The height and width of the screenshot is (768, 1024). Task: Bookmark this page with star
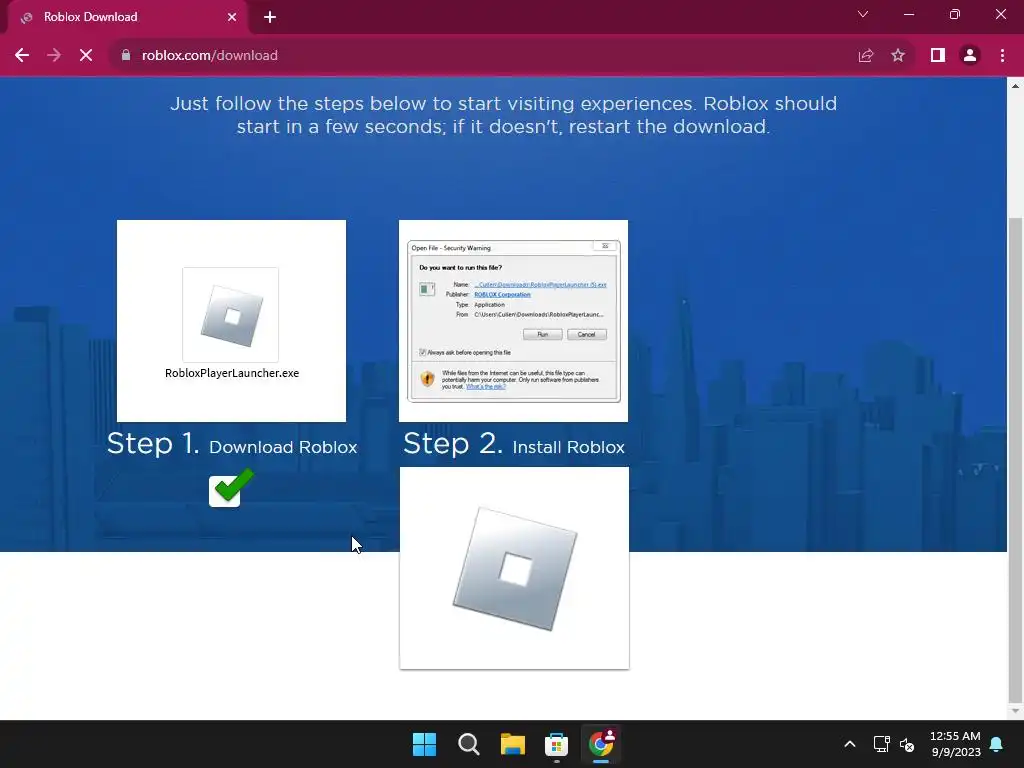coord(898,56)
